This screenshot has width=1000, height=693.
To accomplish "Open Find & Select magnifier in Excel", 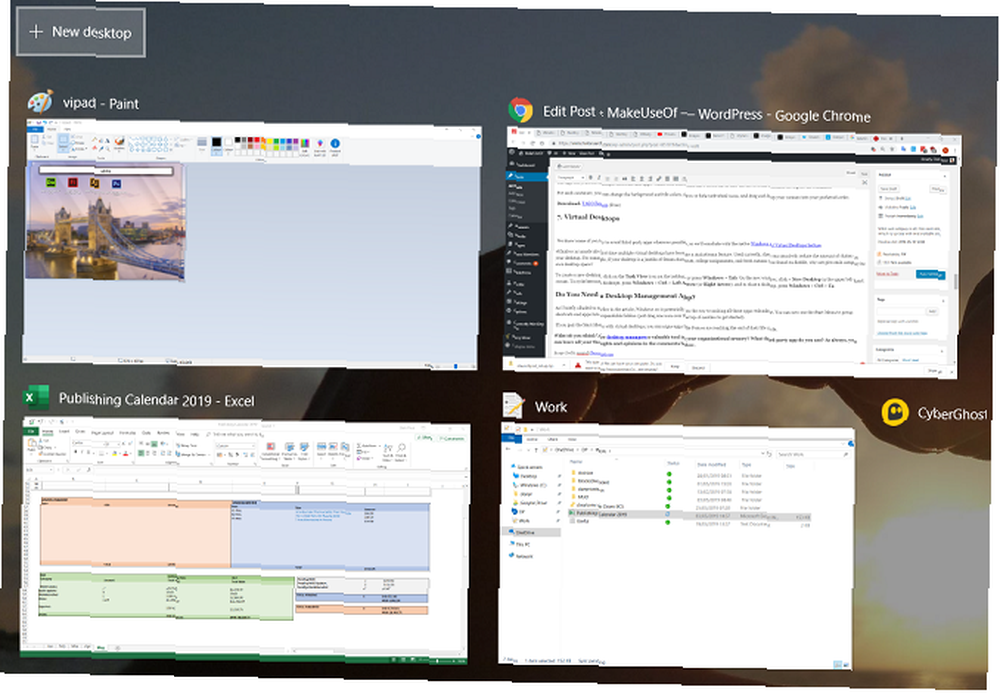I will (x=402, y=452).
